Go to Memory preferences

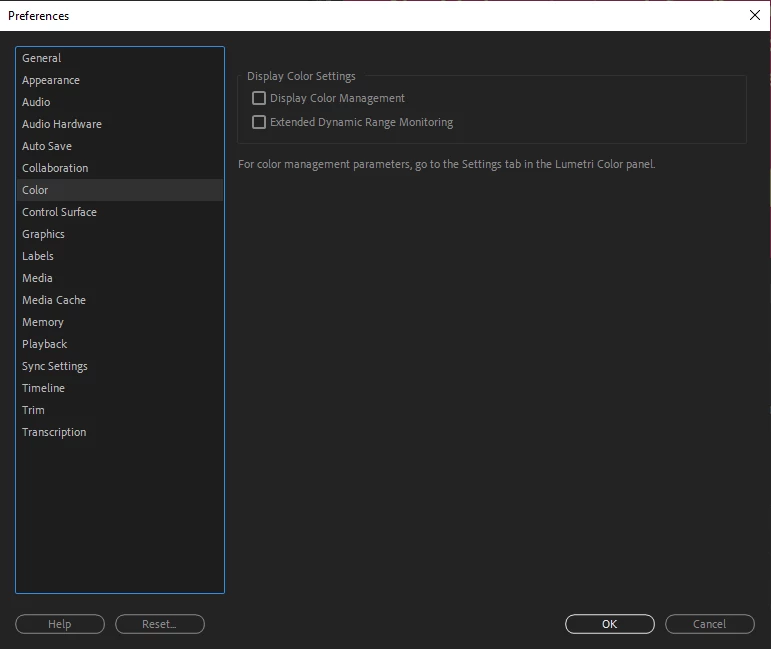[119, 322]
